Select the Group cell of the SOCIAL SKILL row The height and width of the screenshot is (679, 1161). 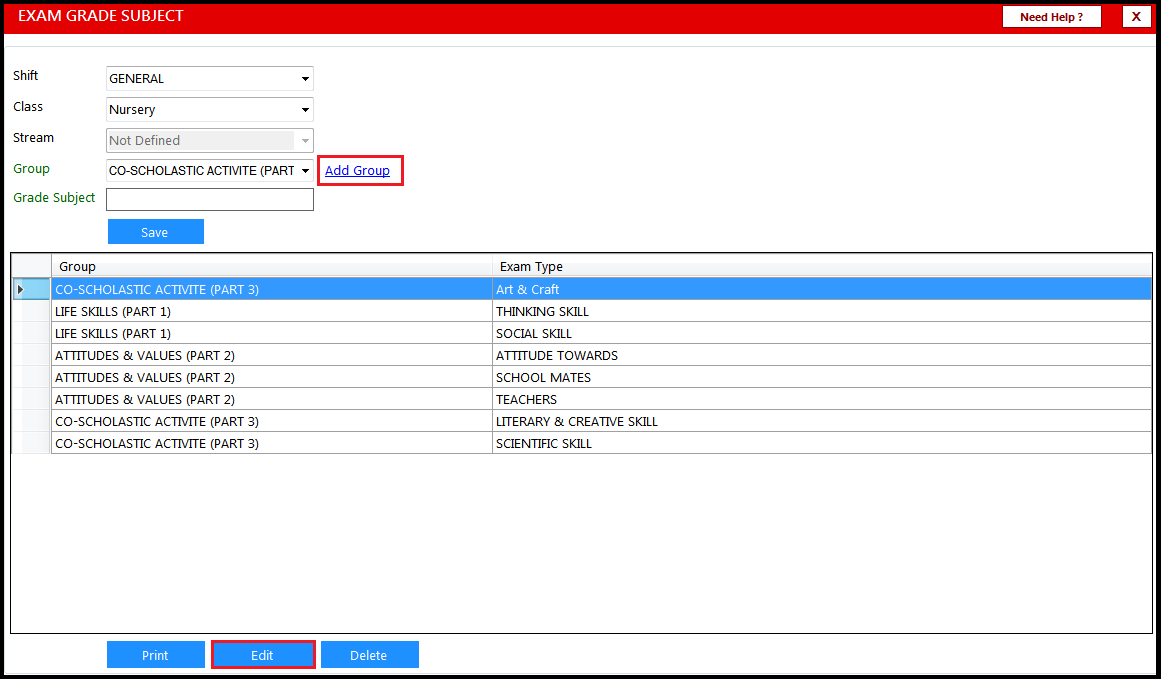click(x=272, y=333)
